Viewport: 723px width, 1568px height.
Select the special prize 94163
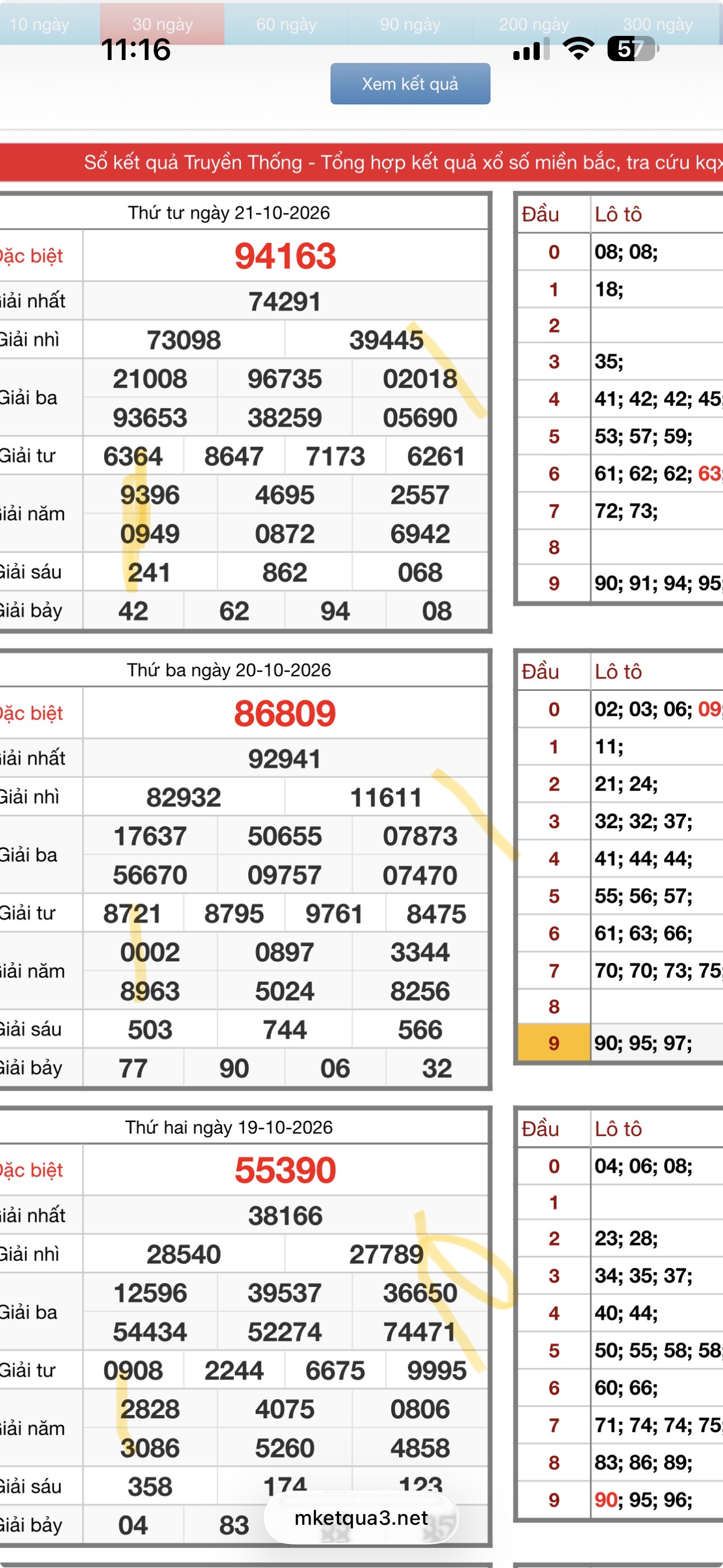pyautogui.click(x=285, y=256)
